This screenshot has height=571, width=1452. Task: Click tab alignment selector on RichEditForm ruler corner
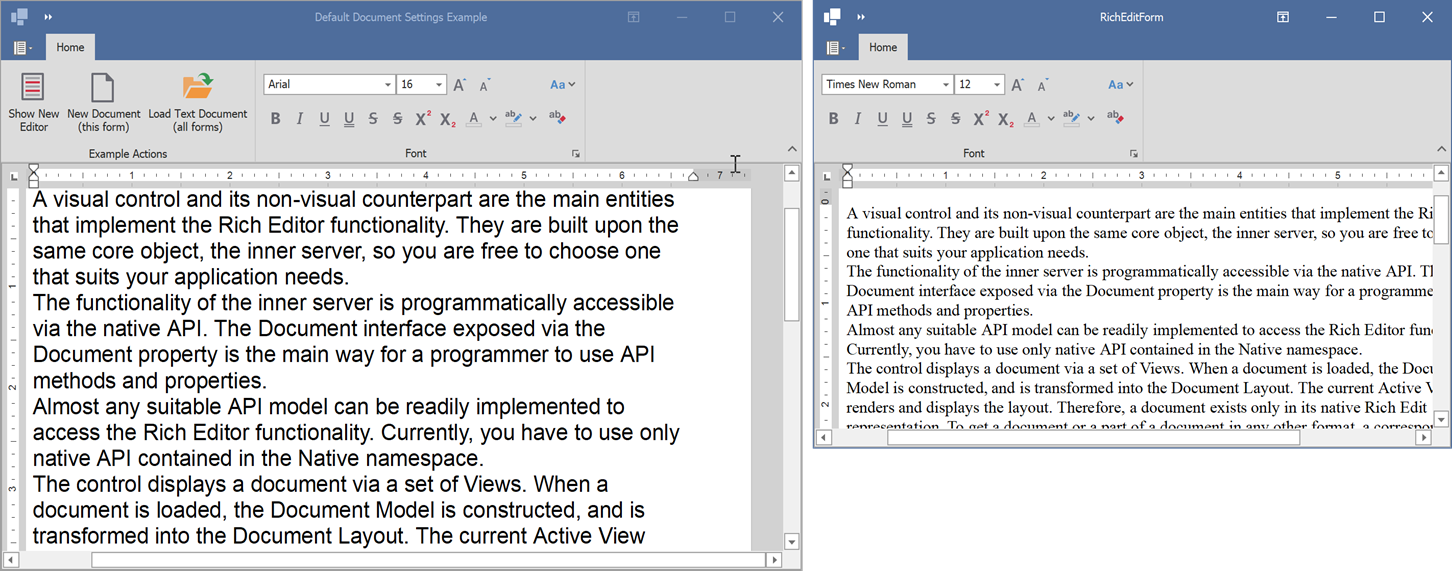pyautogui.click(x=827, y=176)
